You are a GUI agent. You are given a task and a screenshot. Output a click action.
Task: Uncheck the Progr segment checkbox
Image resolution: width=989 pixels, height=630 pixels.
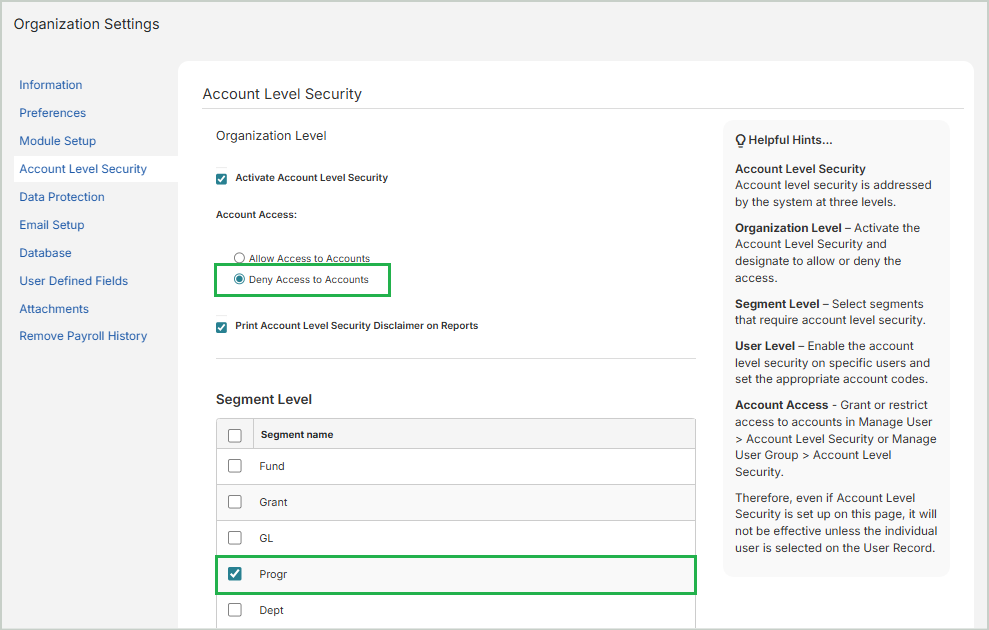[x=235, y=574]
